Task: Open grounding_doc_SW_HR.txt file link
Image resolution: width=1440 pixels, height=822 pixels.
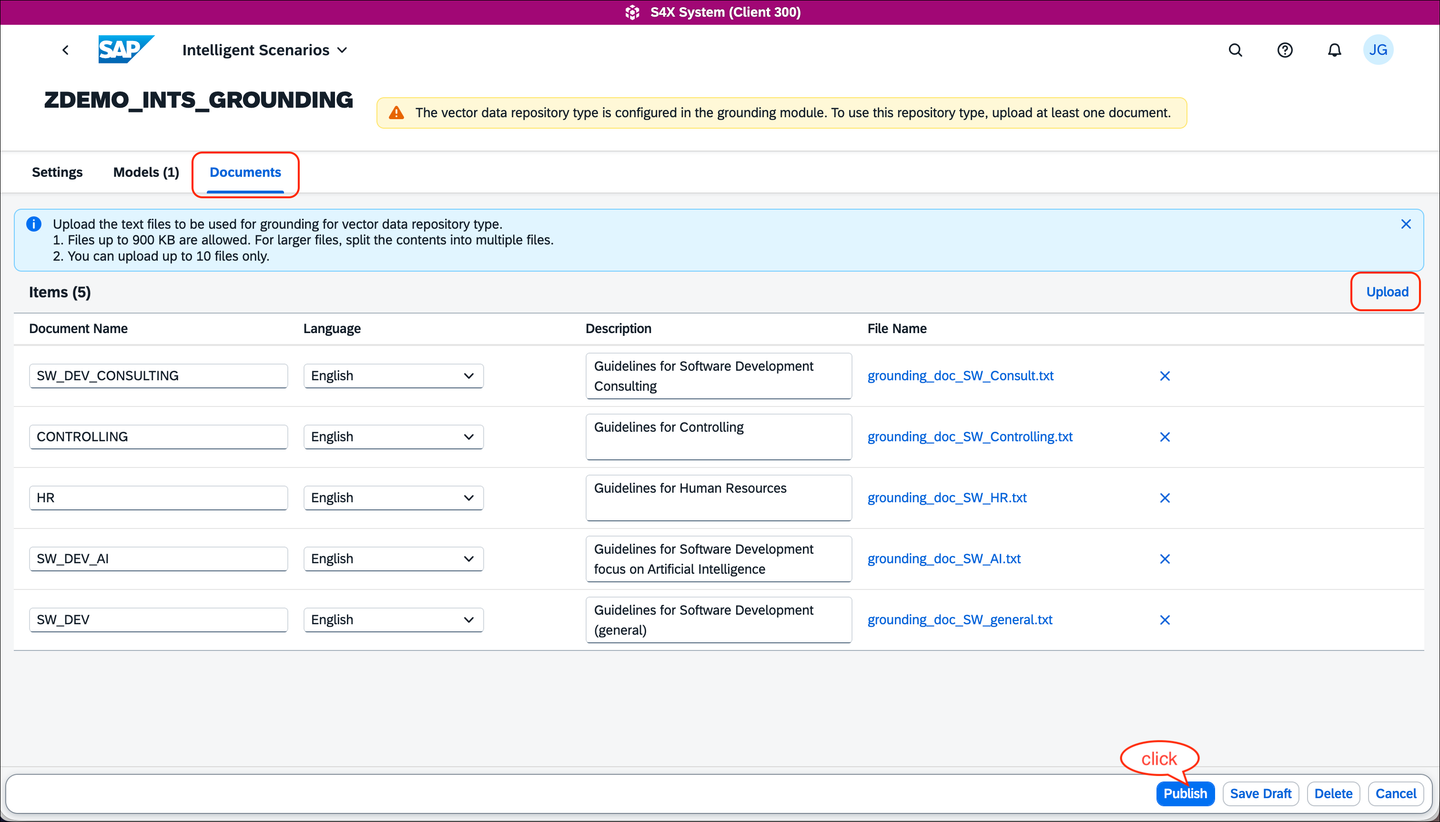Action: [947, 498]
